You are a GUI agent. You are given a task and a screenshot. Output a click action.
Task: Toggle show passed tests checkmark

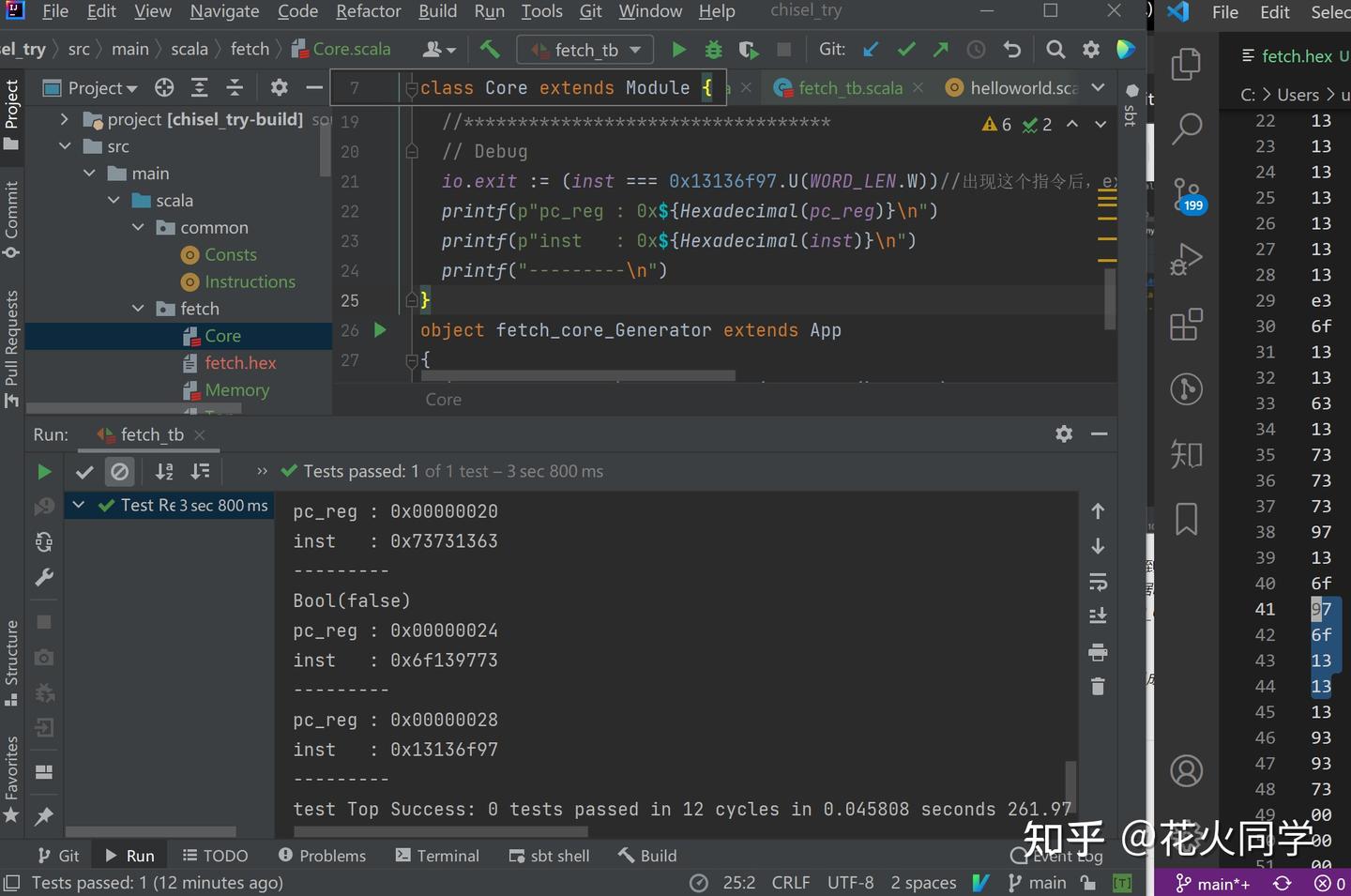(84, 472)
